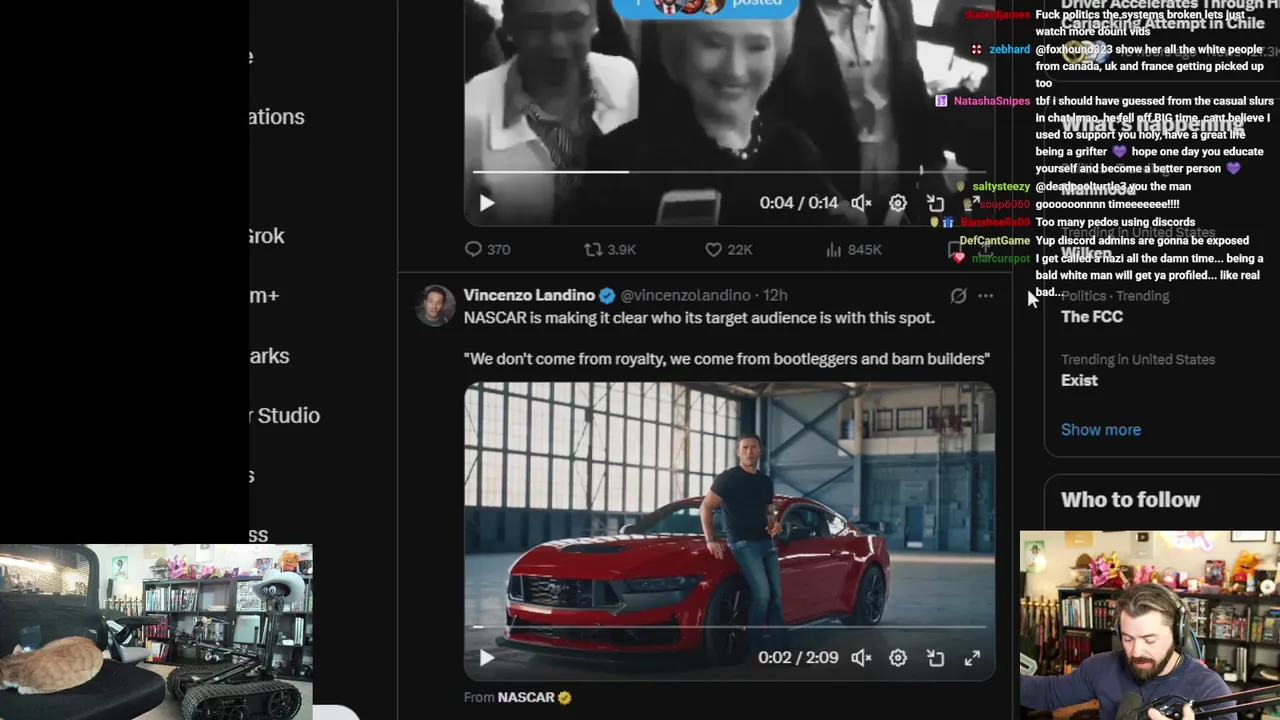Viewport: 1280px width, 720px height.
Task: Unmute the top video sound
Action: (x=861, y=203)
